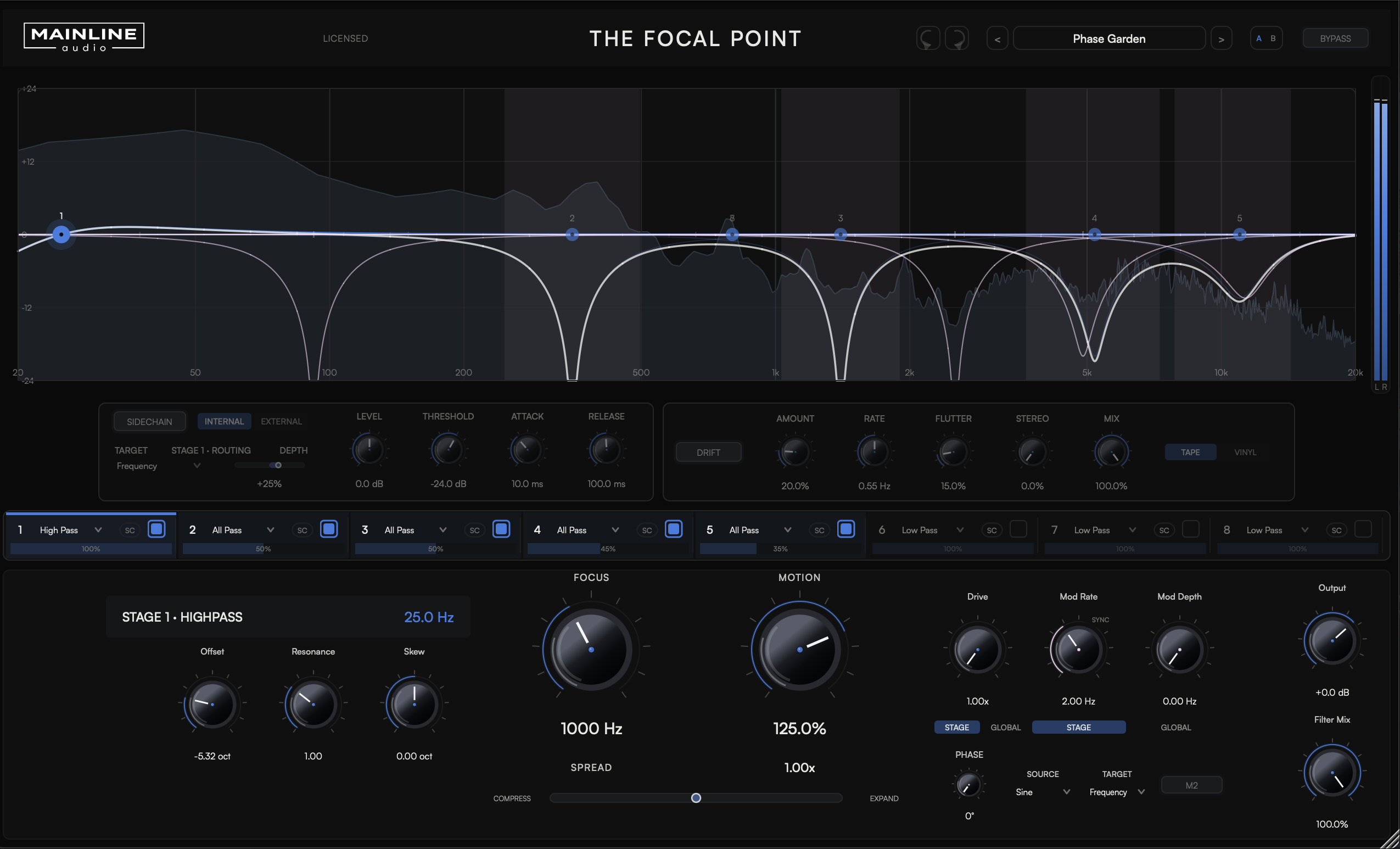The height and width of the screenshot is (849, 1400).
Task: Click the large Motion knob
Action: (799, 649)
